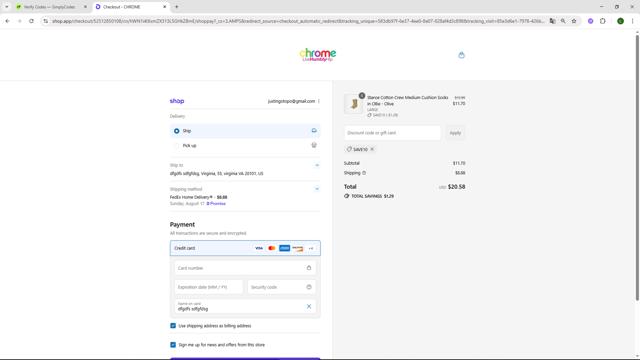The image size is (640, 360).
Task: Click the Discover card icon
Action: click(x=298, y=248)
